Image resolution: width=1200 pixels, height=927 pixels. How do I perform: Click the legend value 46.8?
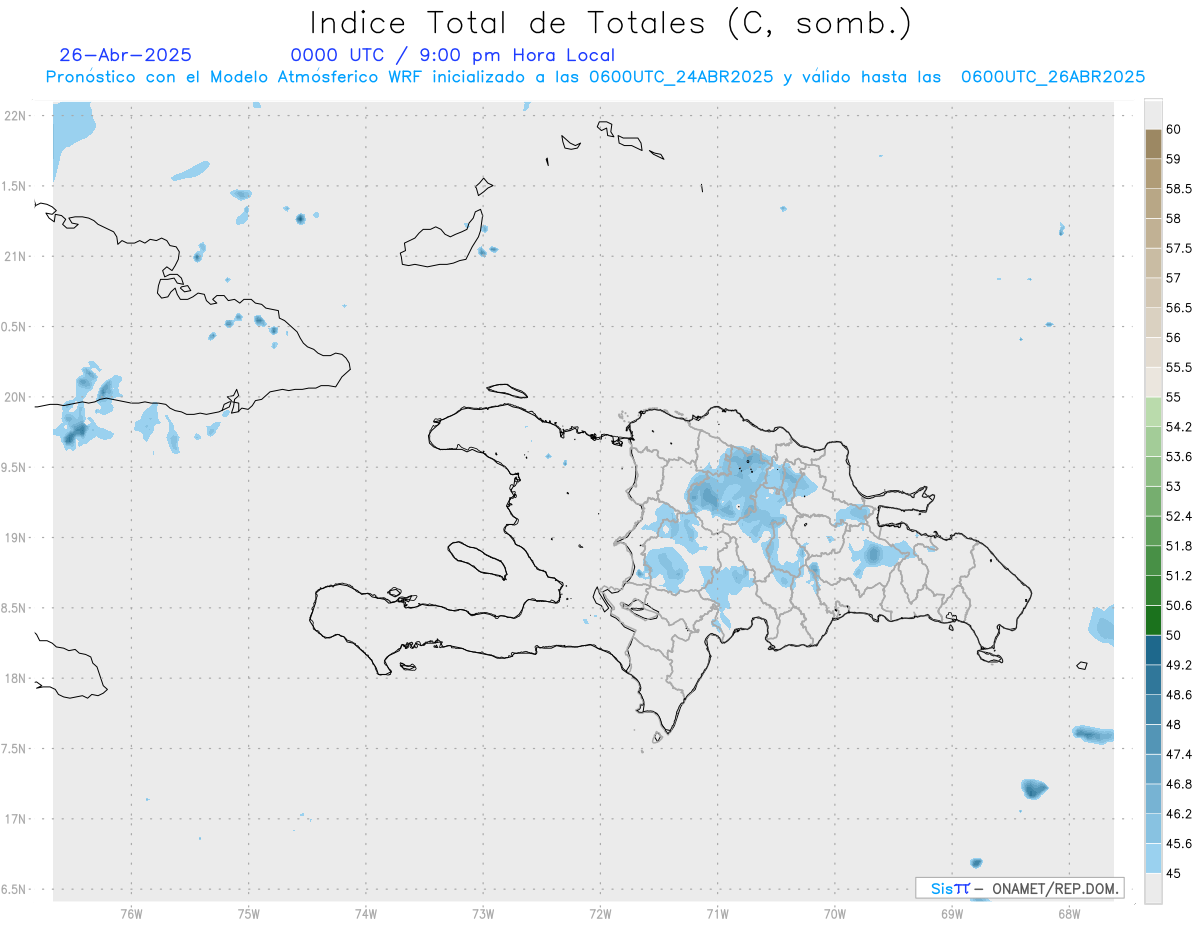click(x=1179, y=784)
